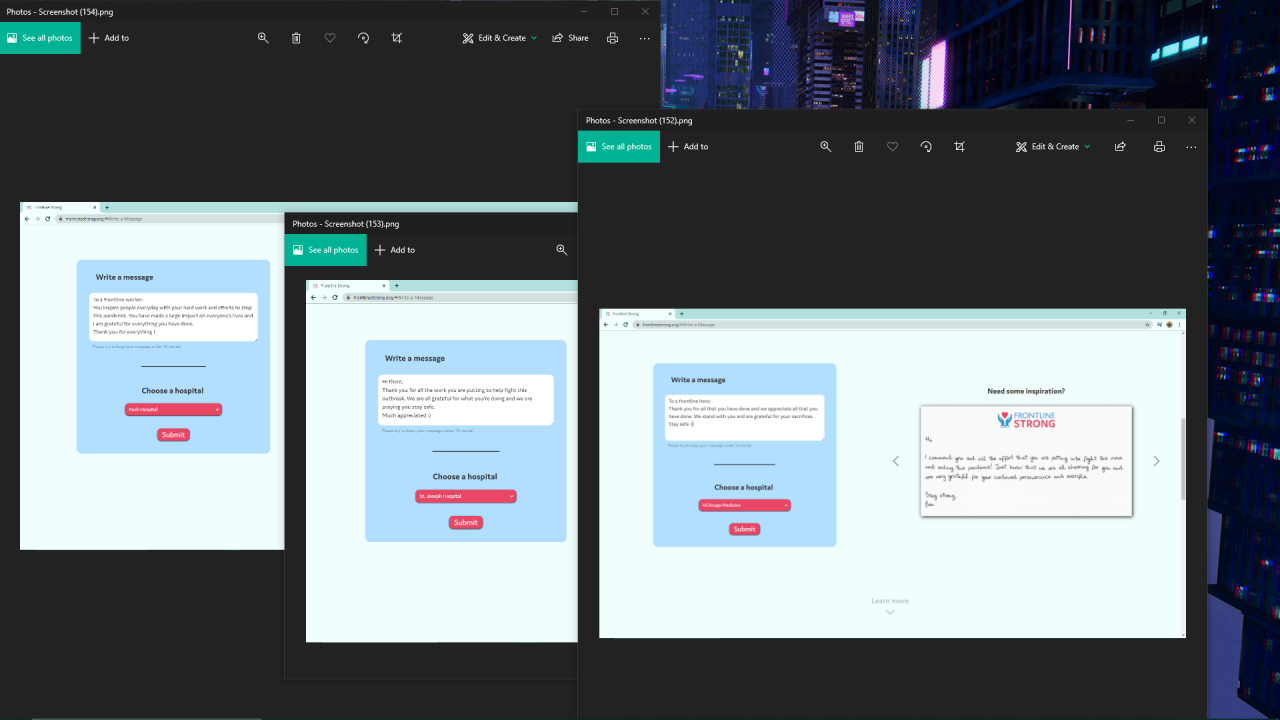
Task: Delete the photo in Screenshot (154) window
Action: click(296, 38)
